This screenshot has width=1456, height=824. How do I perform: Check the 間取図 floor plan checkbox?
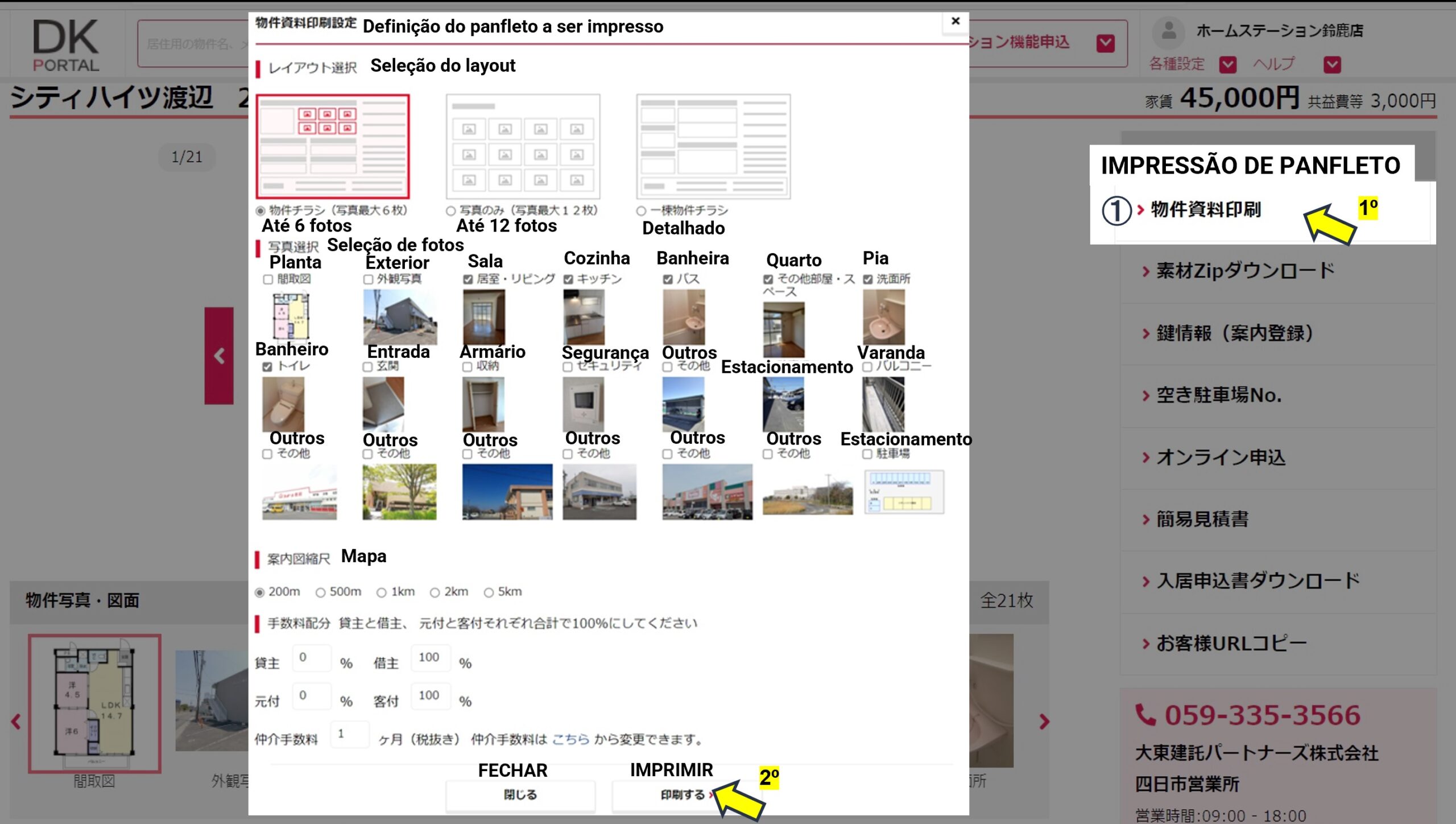pyautogui.click(x=268, y=279)
